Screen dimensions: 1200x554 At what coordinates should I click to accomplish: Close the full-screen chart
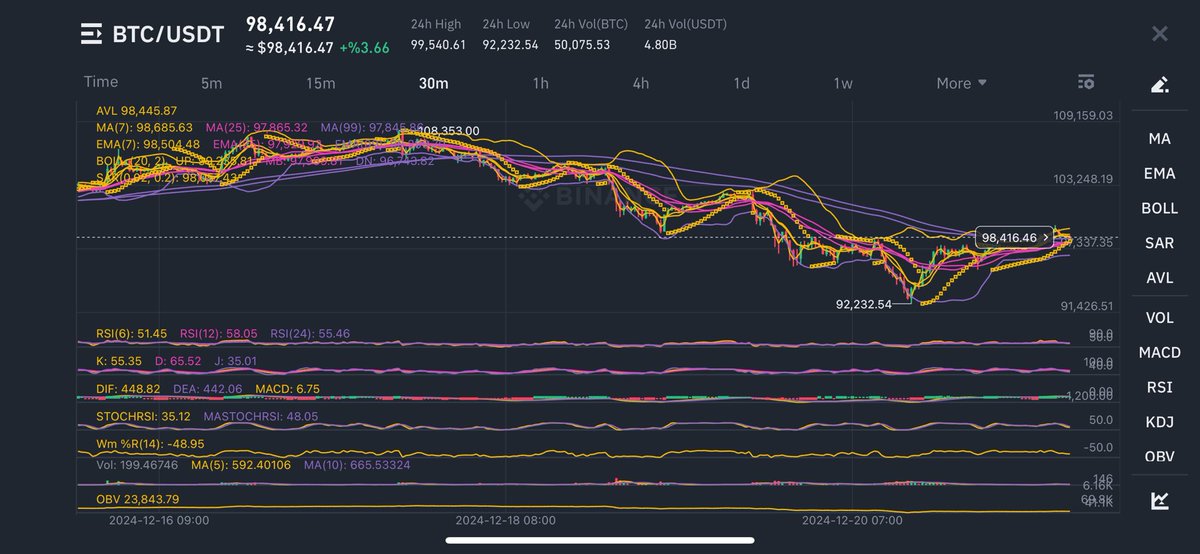click(x=1159, y=34)
